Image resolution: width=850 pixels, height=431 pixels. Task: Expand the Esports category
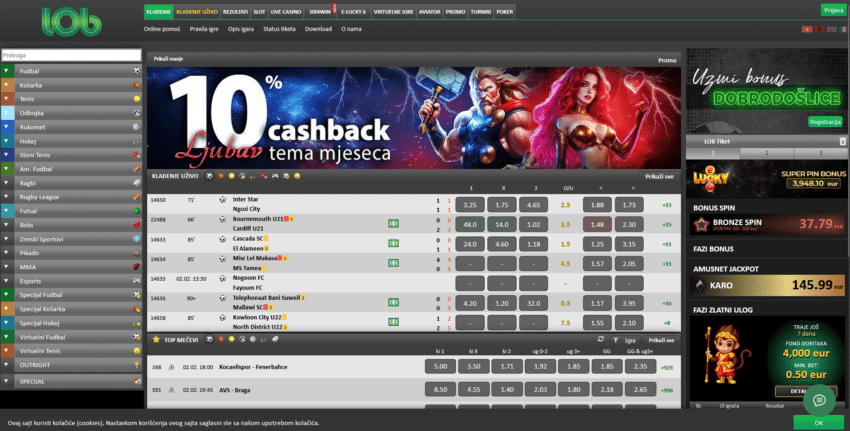click(x=71, y=282)
